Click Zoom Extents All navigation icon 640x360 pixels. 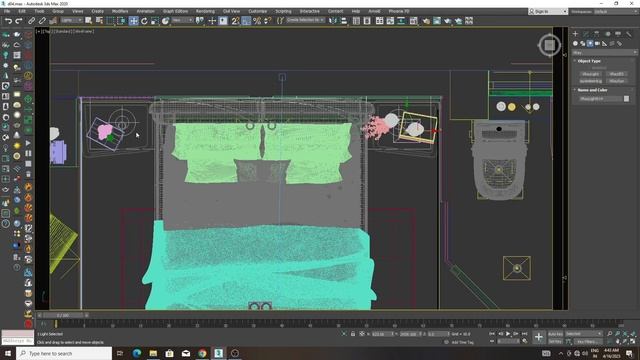(632, 334)
